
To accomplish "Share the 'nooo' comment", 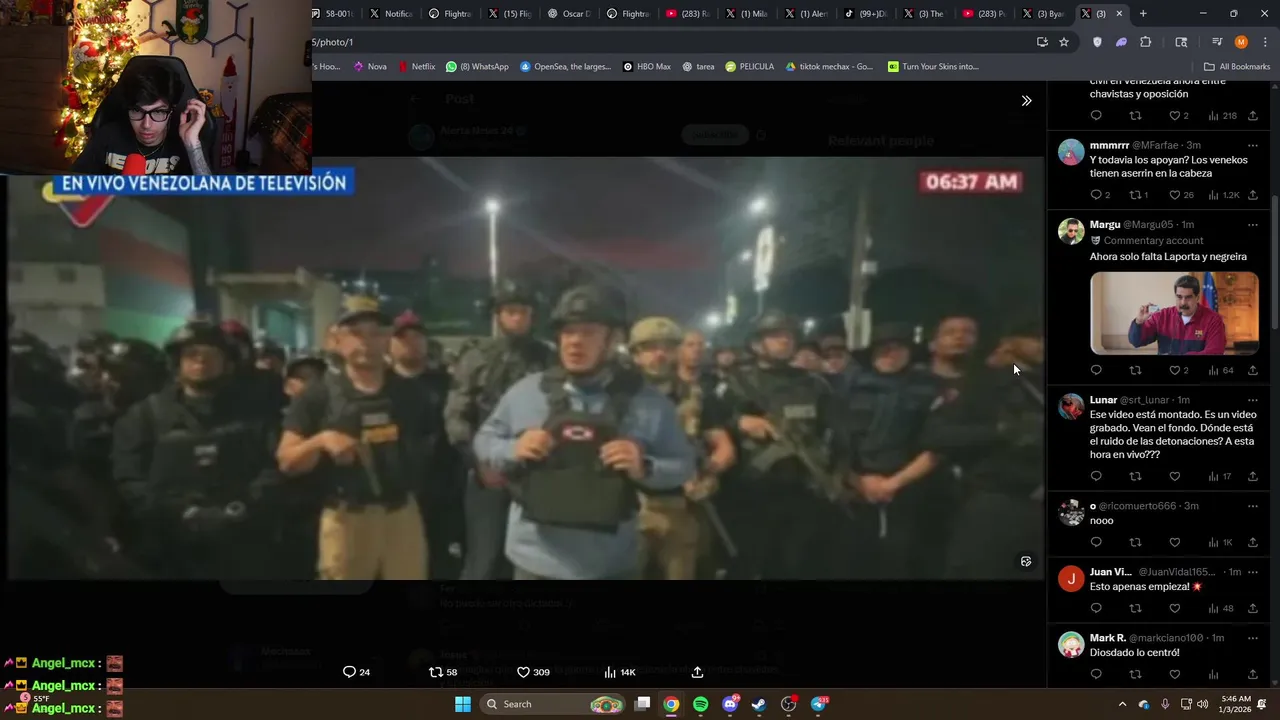I will 1252,542.
